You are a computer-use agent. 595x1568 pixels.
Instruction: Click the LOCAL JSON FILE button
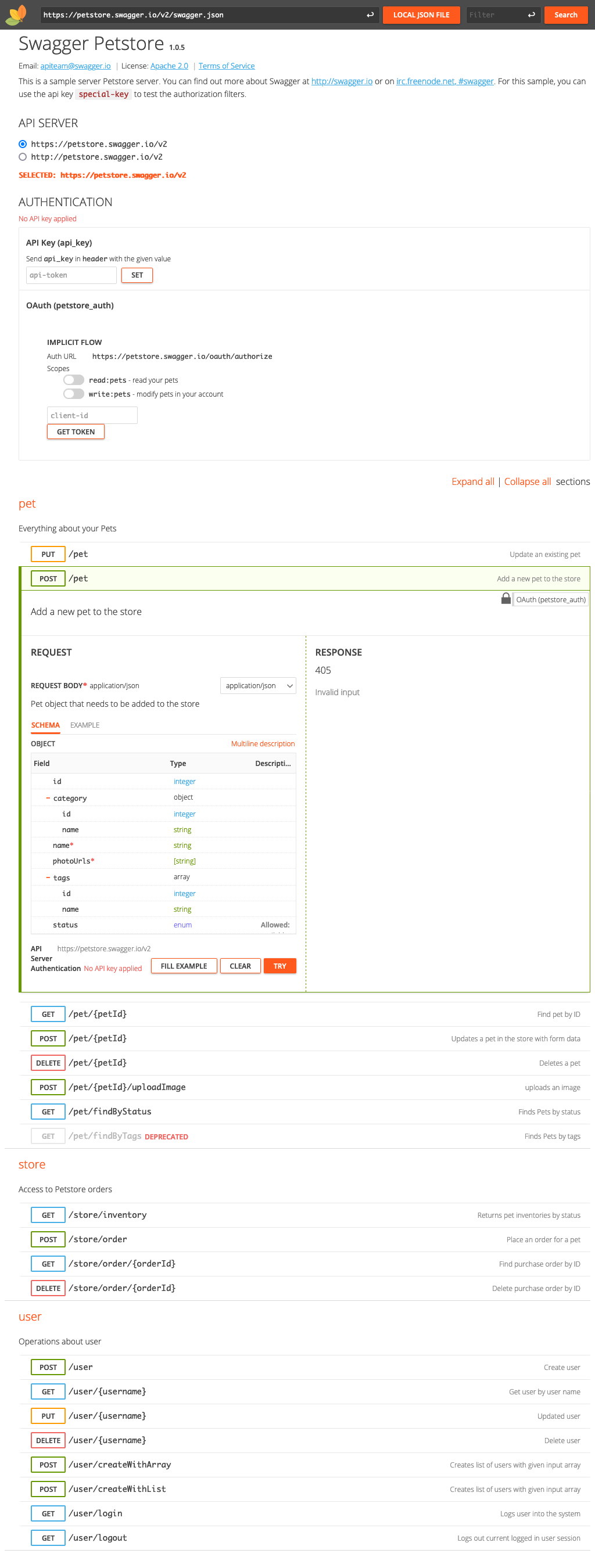click(x=421, y=15)
